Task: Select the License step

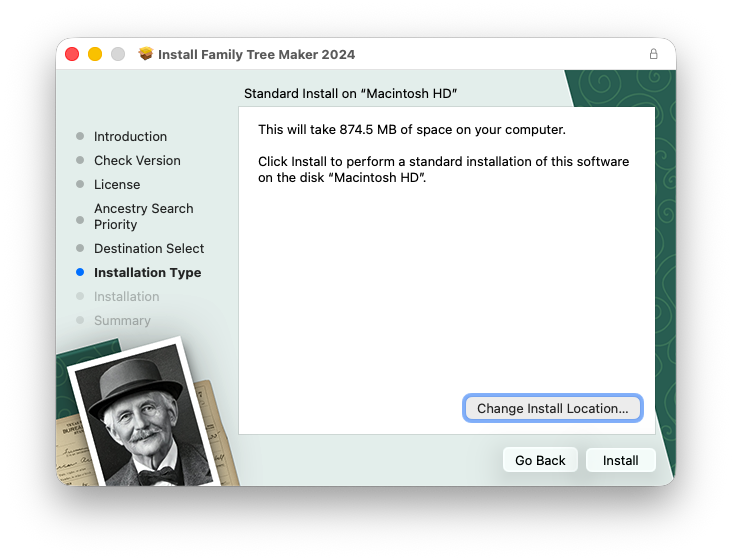Action: click(x=117, y=184)
